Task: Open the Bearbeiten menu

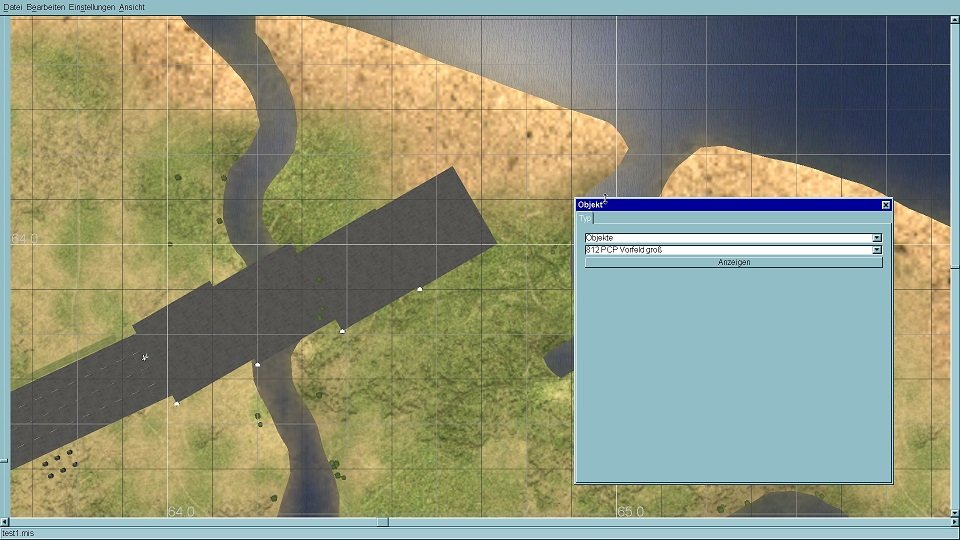Action: click(46, 7)
